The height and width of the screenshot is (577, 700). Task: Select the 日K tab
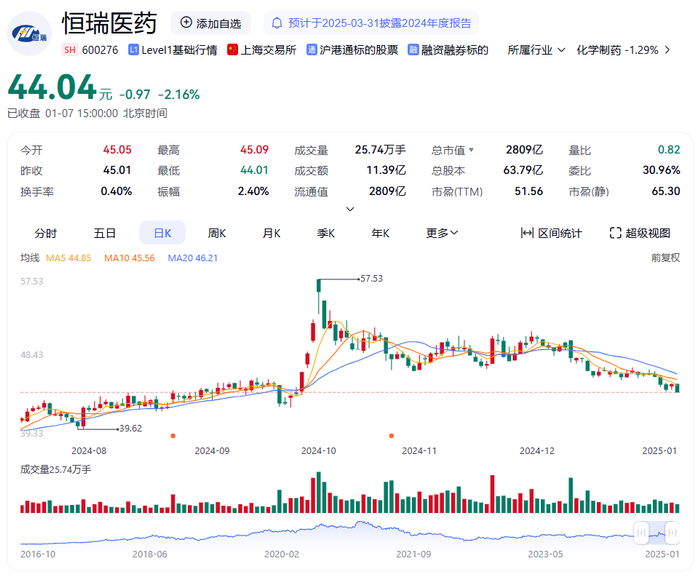(x=162, y=233)
